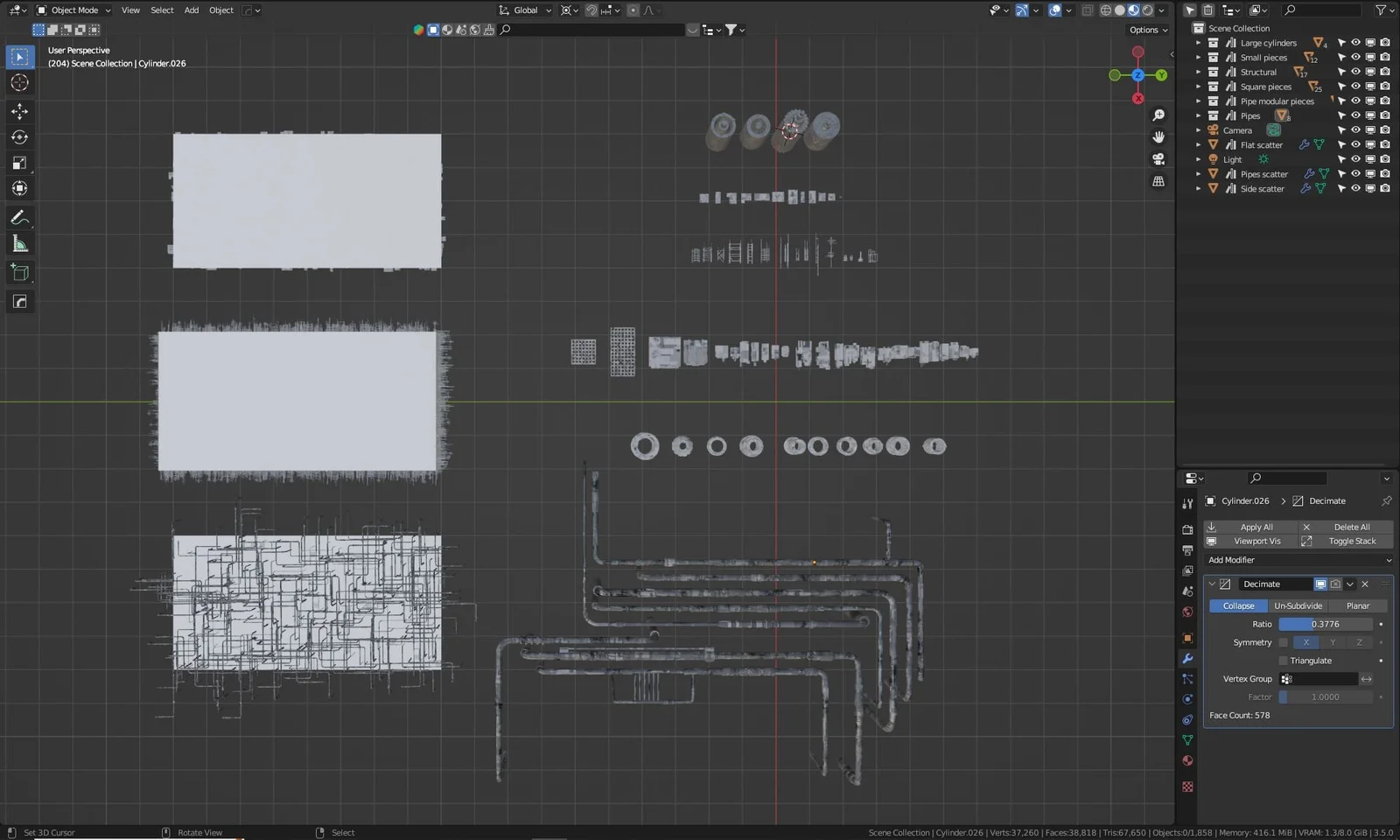Click the outliner search field

point(1323,10)
